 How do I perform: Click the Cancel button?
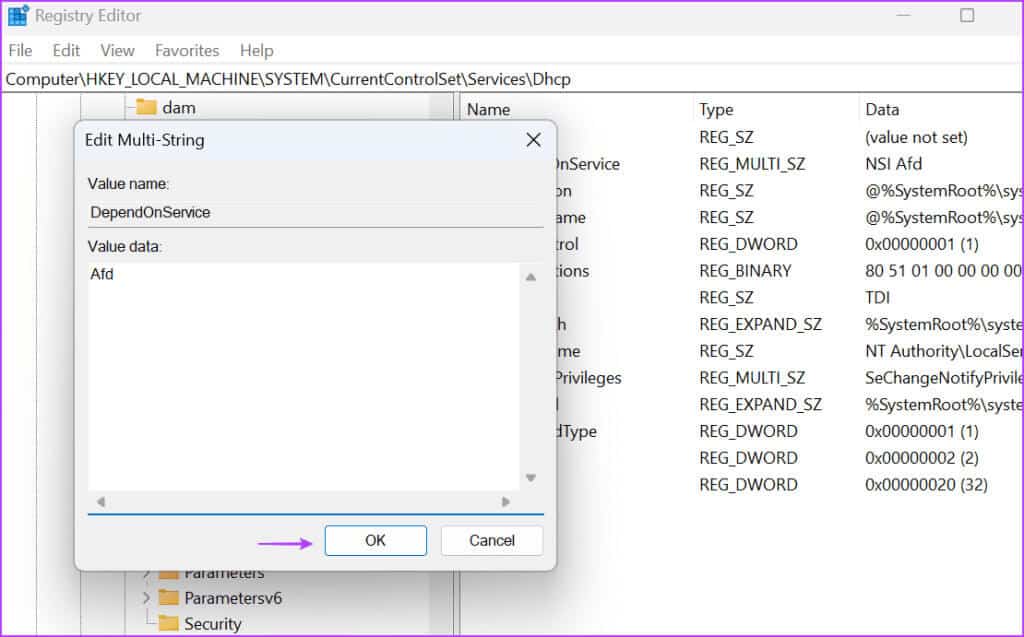click(492, 540)
